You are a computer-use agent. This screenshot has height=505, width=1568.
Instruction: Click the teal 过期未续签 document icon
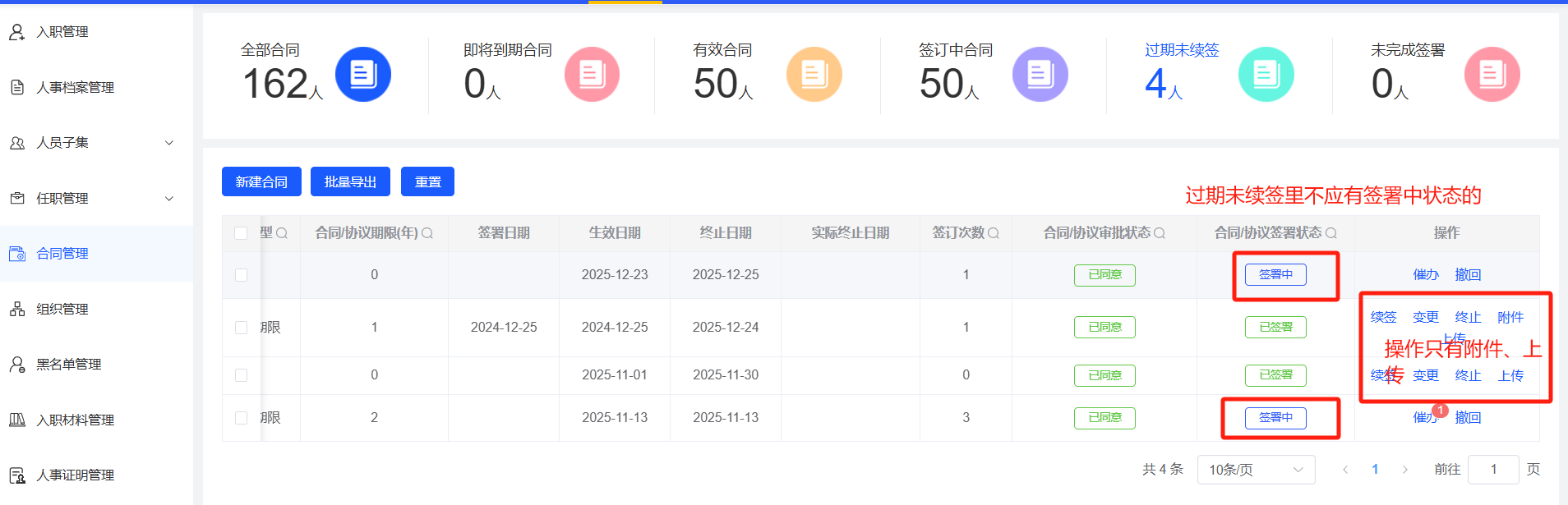[1266, 75]
